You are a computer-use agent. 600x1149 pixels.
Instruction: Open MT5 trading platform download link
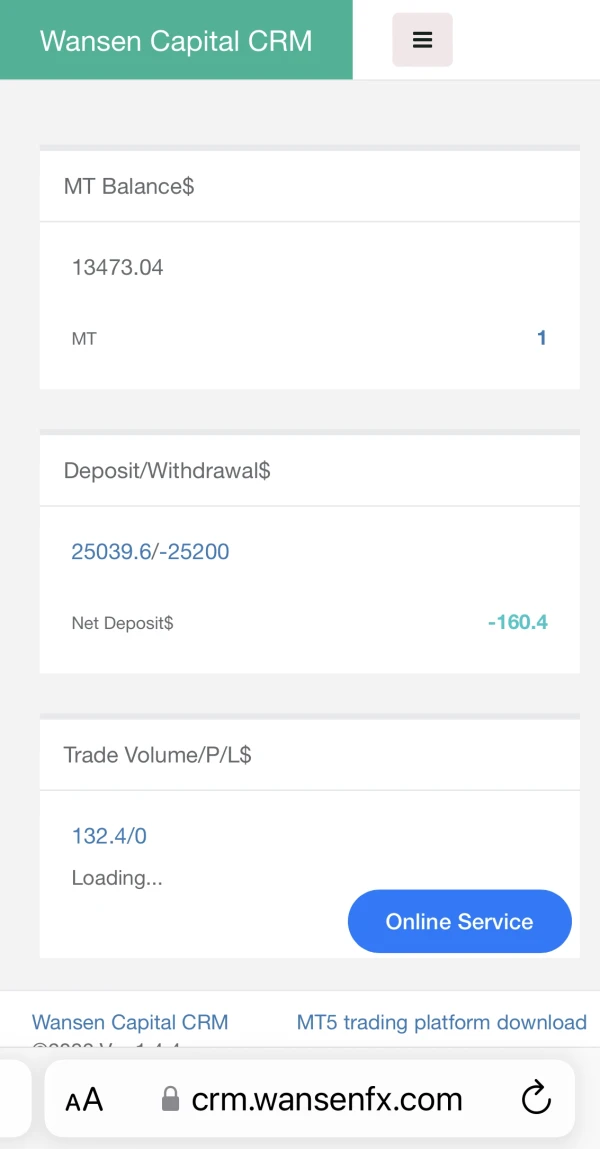[x=441, y=1022]
